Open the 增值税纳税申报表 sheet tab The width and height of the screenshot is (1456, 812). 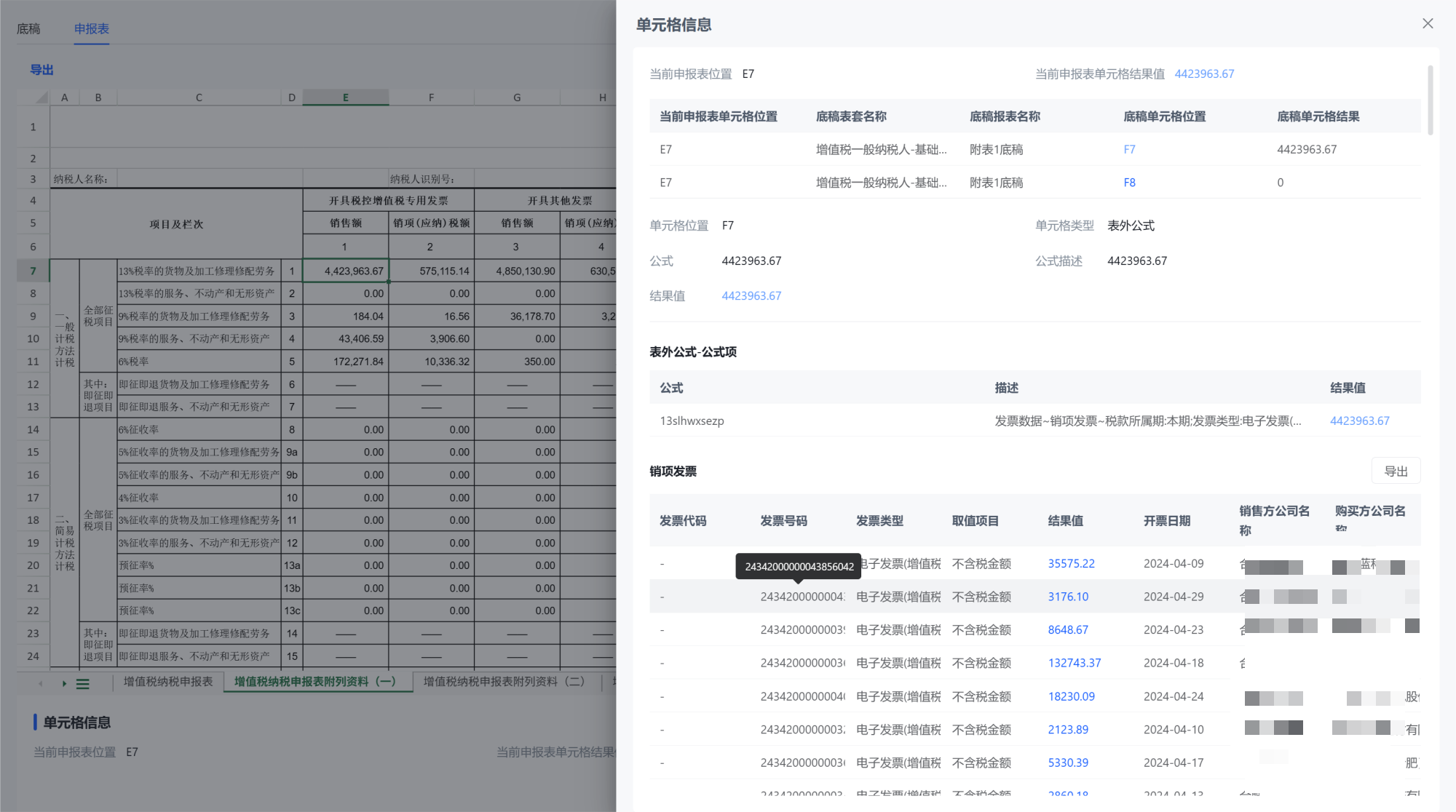point(168,682)
